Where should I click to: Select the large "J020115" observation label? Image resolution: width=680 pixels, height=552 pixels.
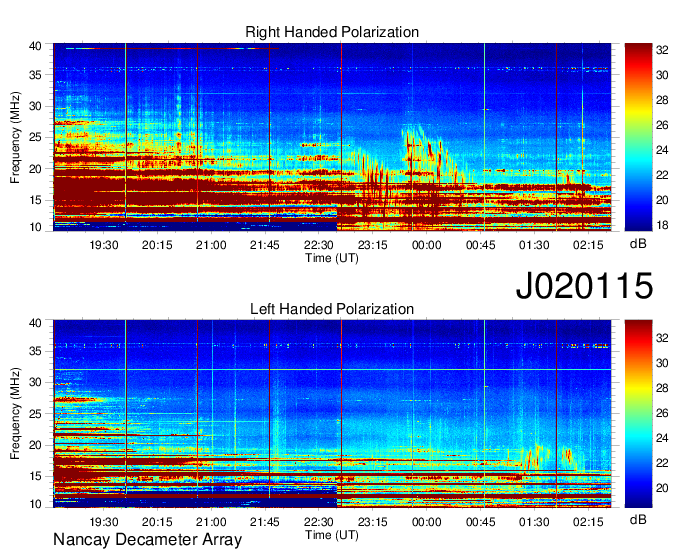(584, 286)
